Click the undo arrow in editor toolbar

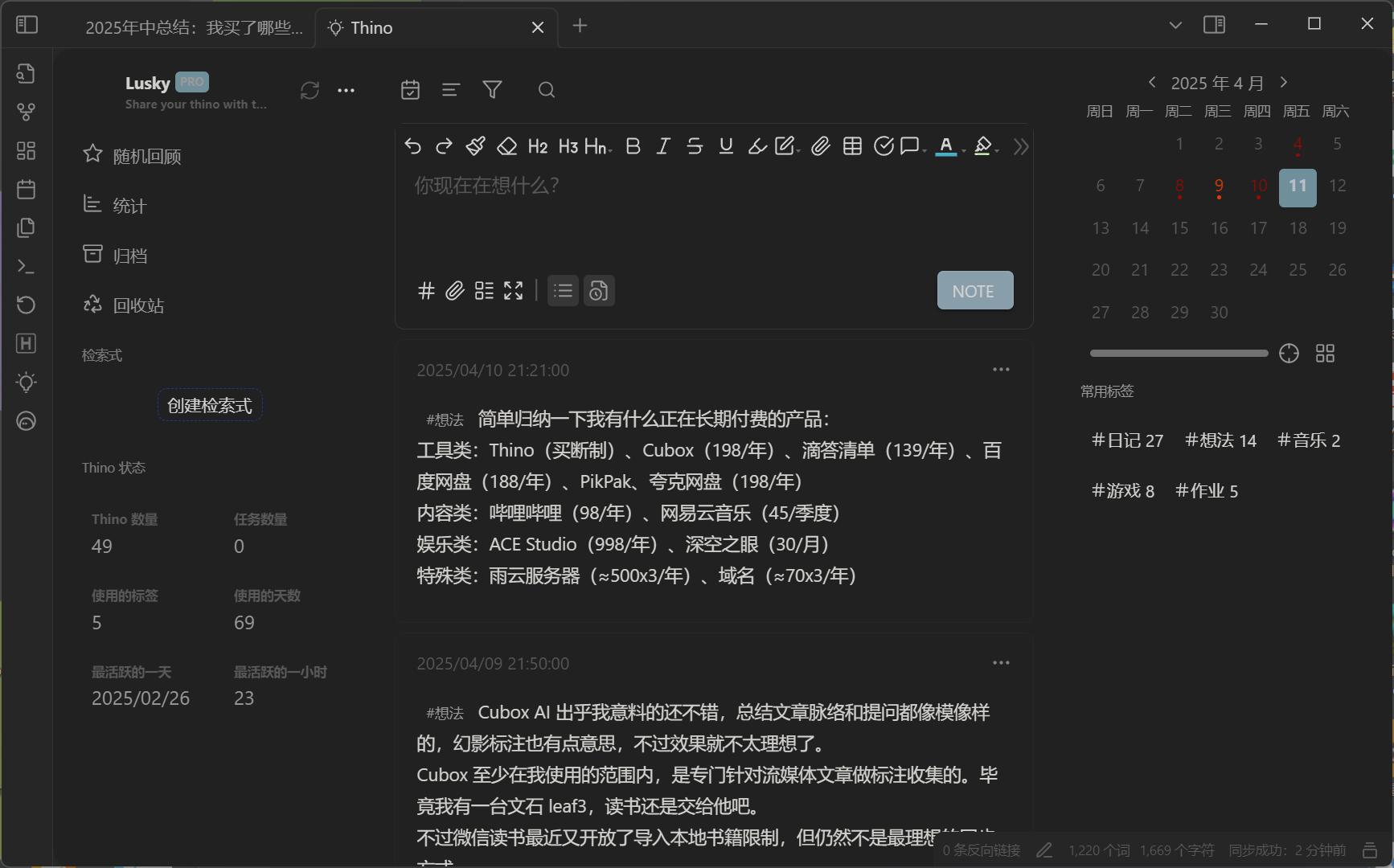[x=413, y=146]
